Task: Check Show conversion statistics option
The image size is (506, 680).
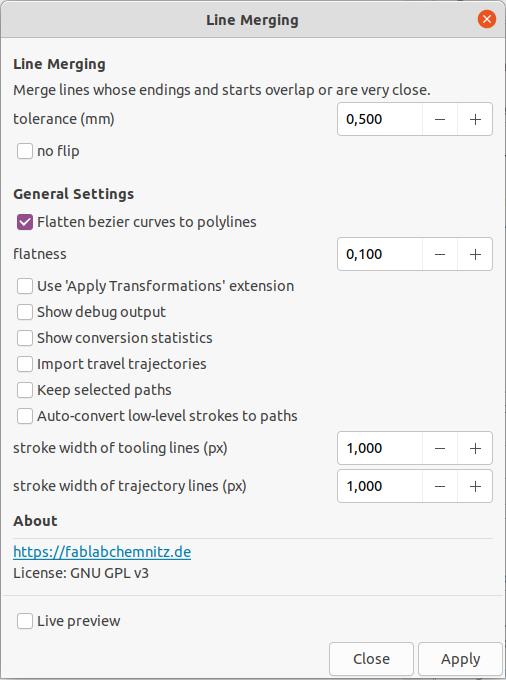Action: [x=25, y=338]
